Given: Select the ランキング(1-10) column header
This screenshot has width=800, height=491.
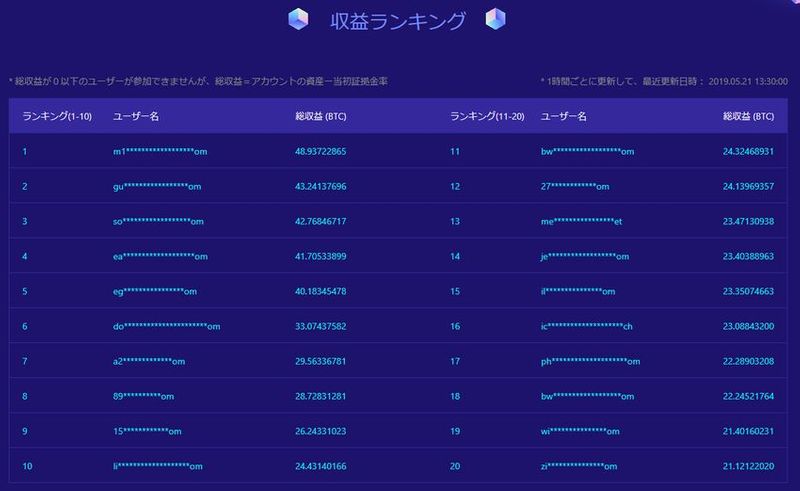Looking at the screenshot, I should coord(57,116).
